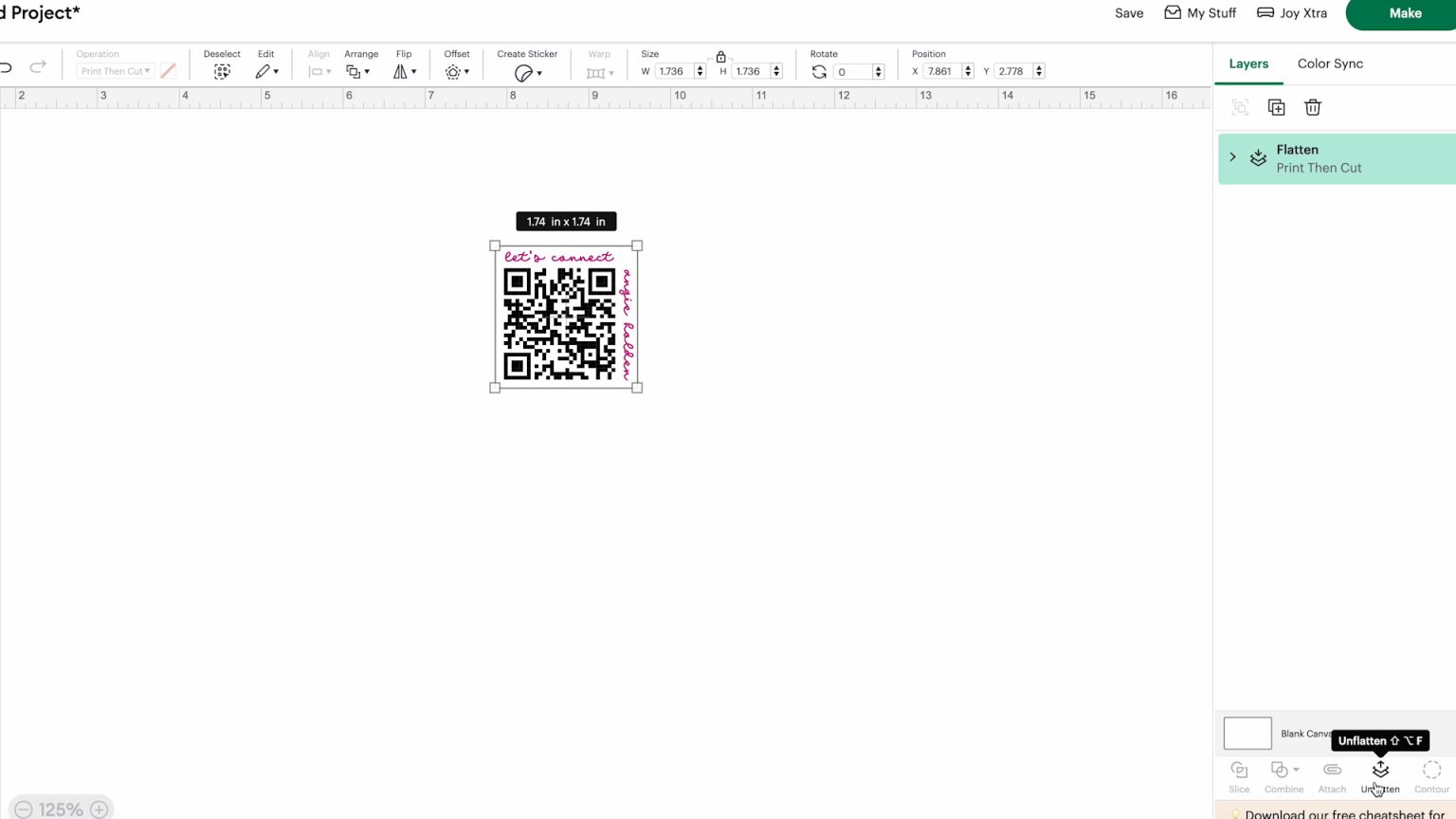The height and width of the screenshot is (819, 1456).
Task: Expand the Flatten layer group
Action: pyautogui.click(x=1232, y=157)
